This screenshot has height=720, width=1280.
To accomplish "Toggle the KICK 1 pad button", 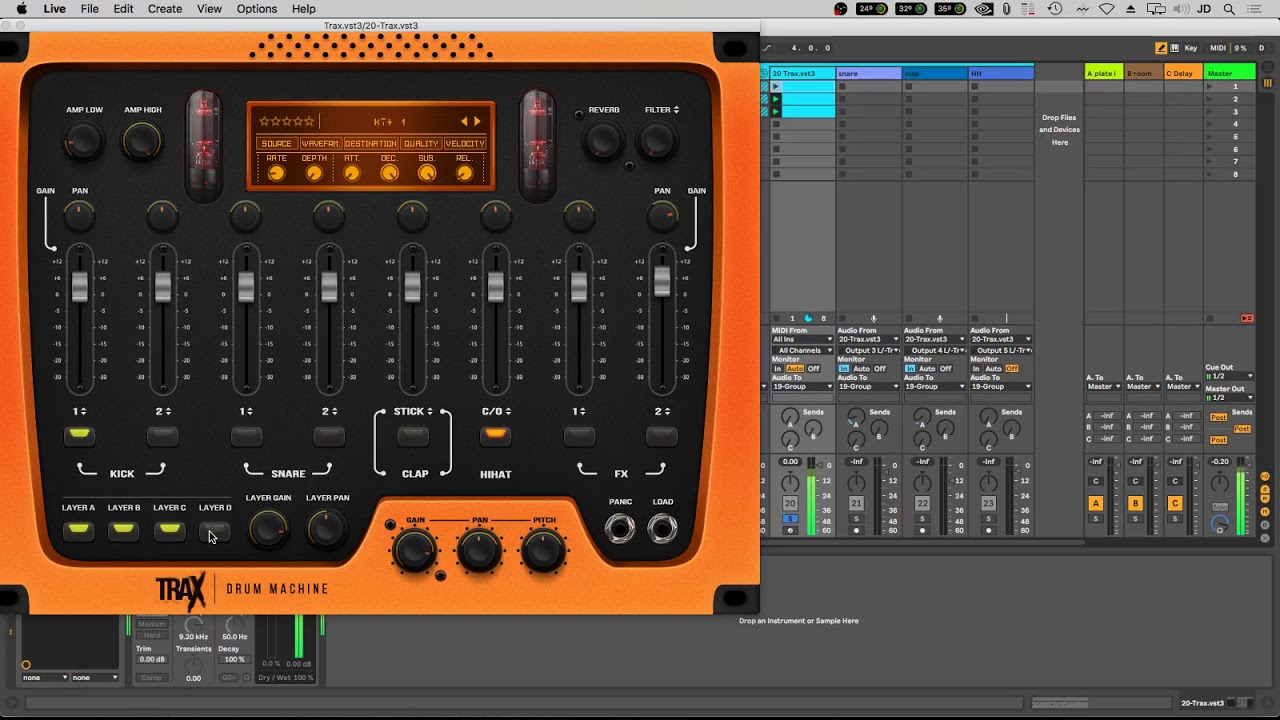I will click(80, 435).
